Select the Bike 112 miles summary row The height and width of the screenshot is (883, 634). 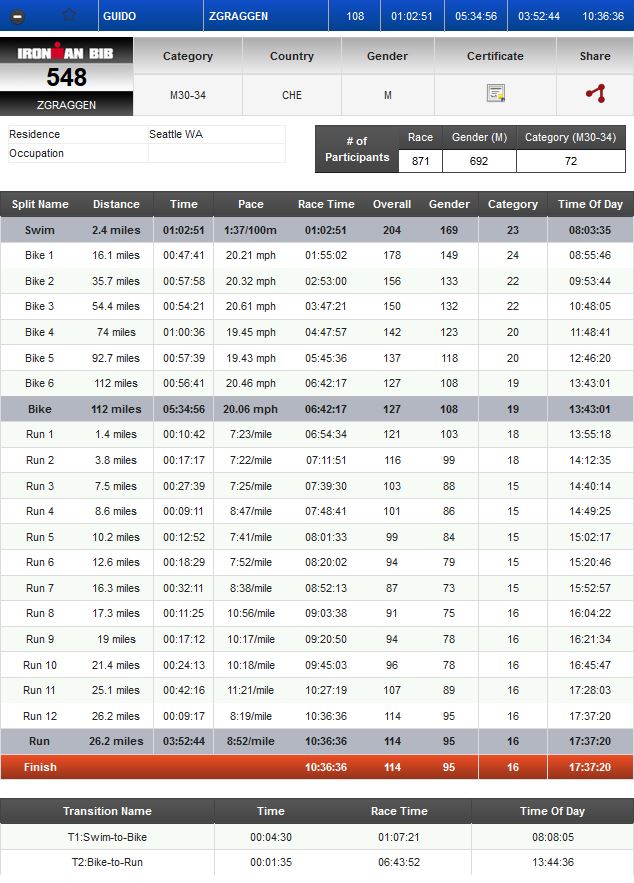click(x=316, y=409)
